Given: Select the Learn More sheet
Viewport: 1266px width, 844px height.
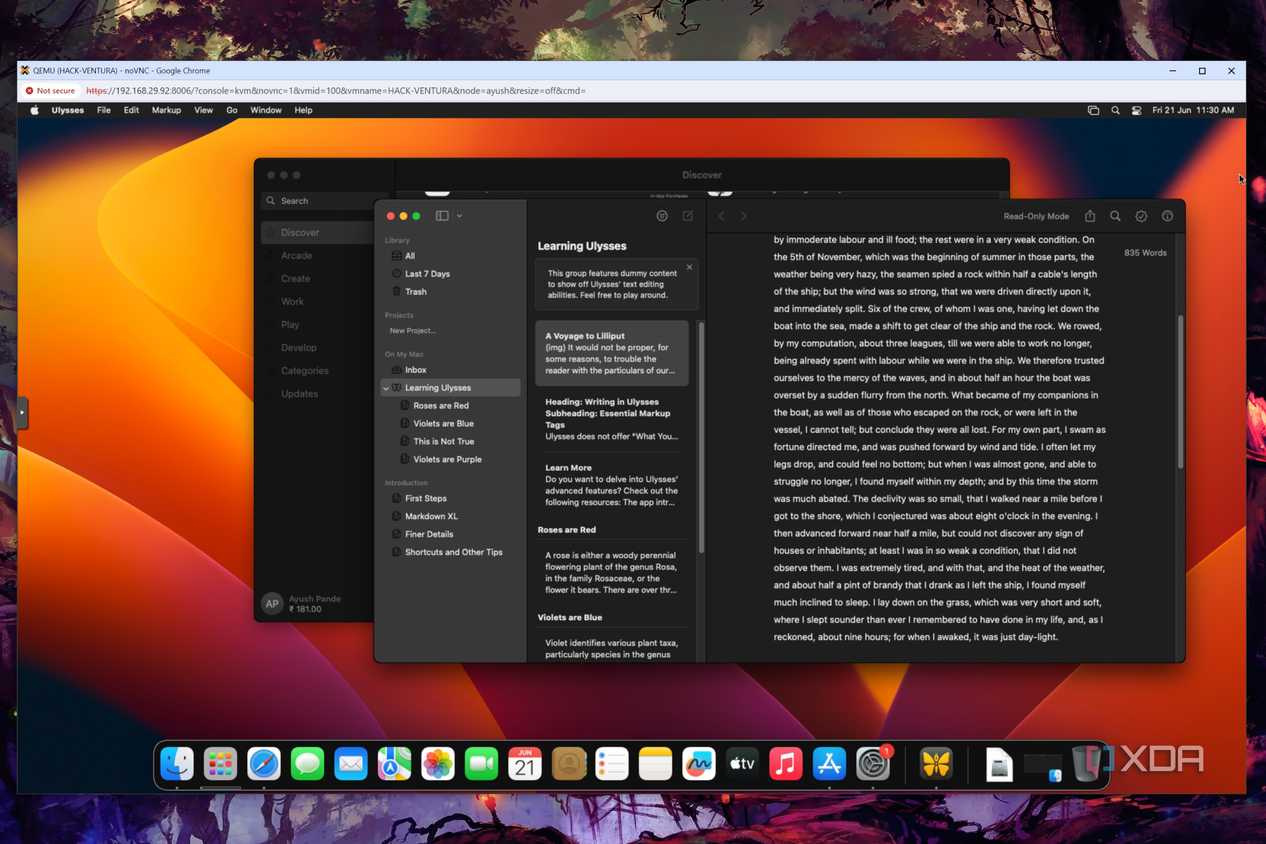Looking at the screenshot, I should (612, 484).
